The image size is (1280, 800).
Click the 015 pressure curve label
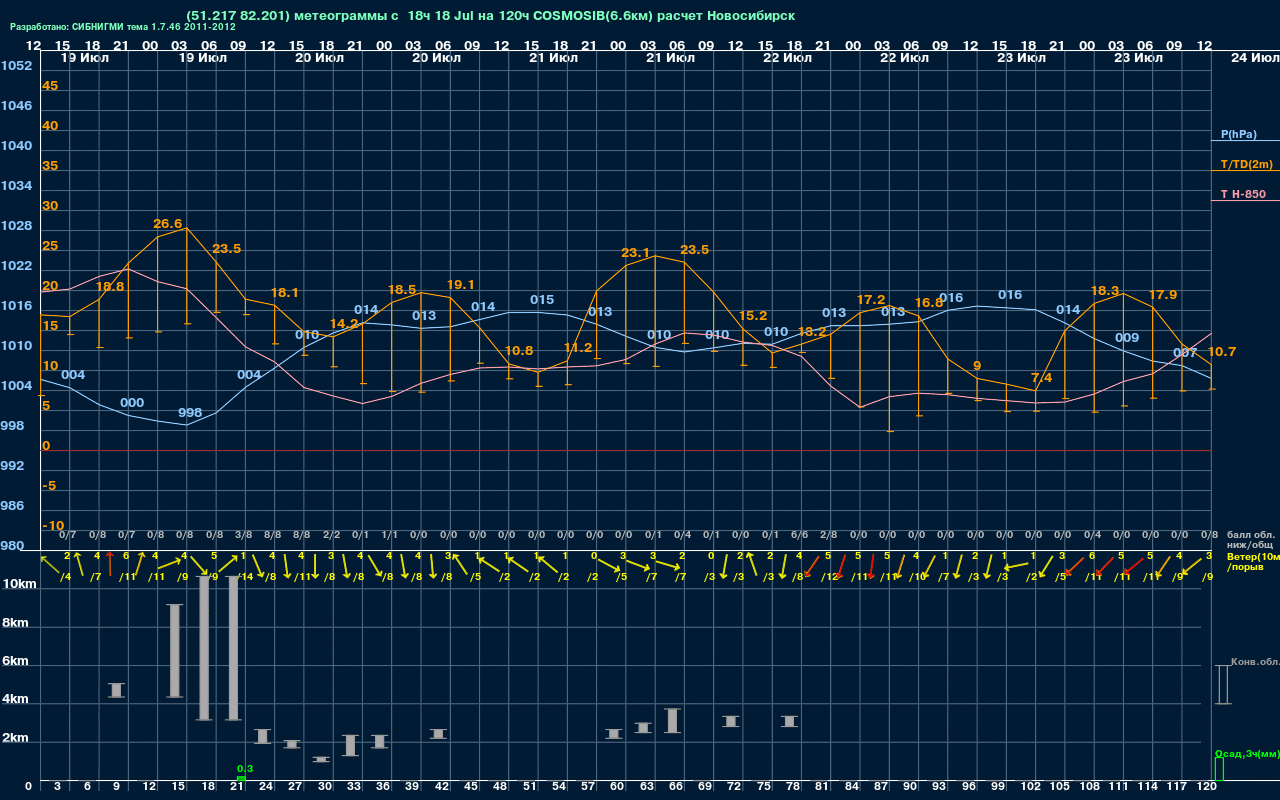pyautogui.click(x=542, y=300)
